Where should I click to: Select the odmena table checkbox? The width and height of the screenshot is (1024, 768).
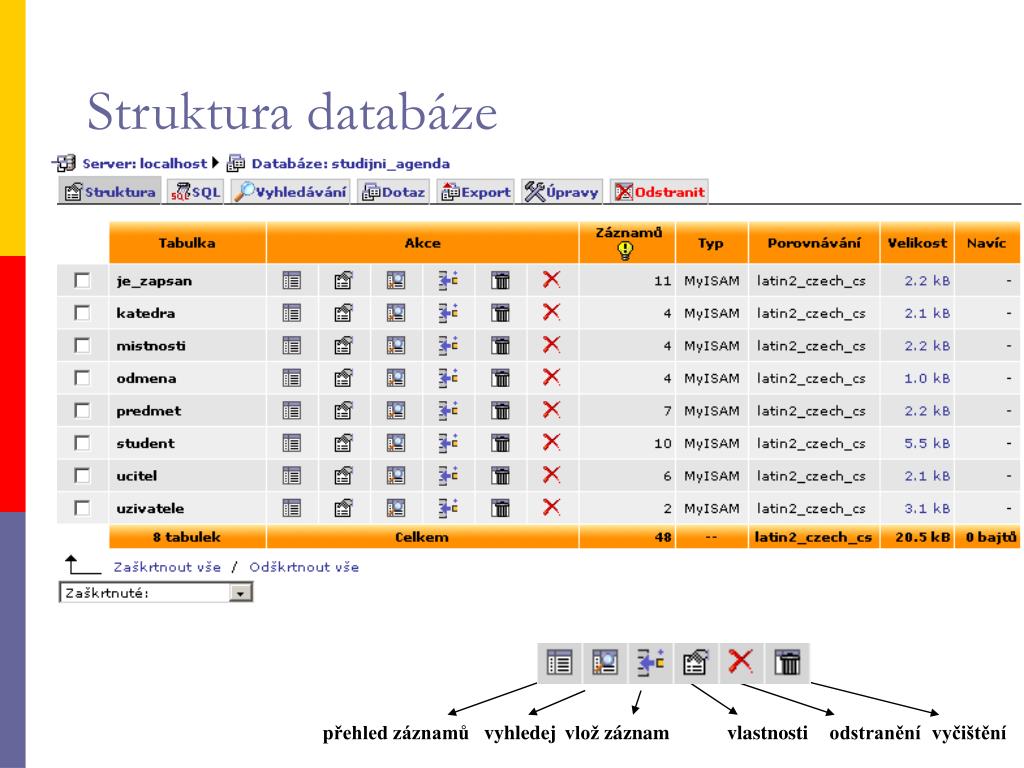(x=82, y=378)
